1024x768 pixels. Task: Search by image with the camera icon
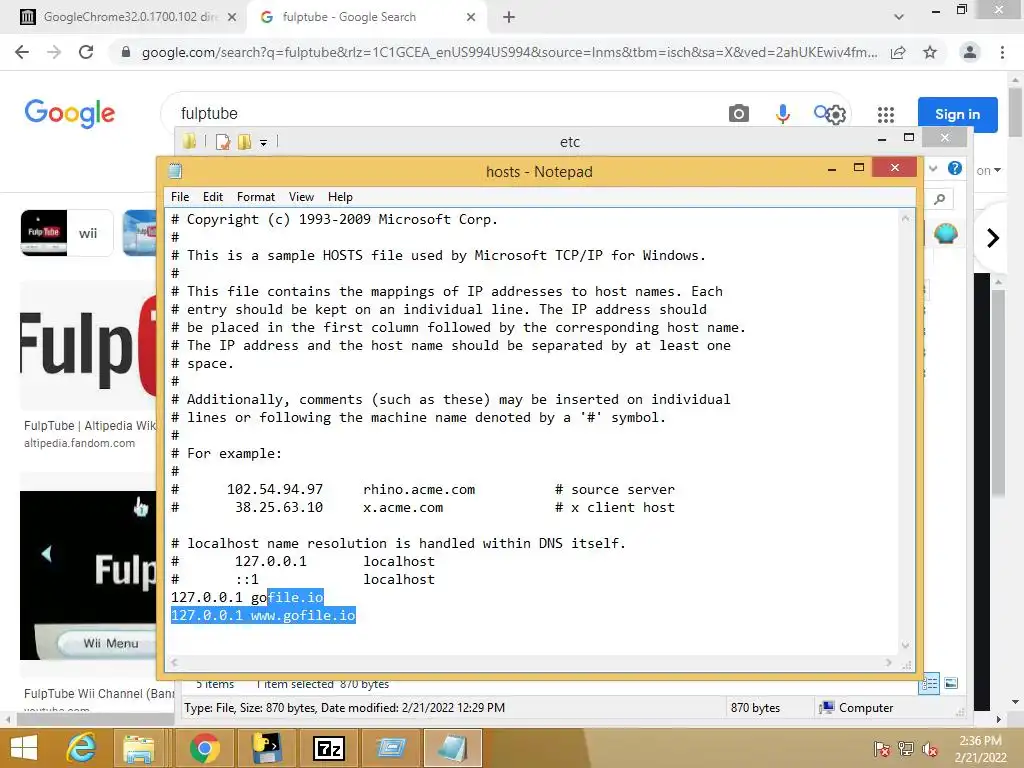[739, 114]
